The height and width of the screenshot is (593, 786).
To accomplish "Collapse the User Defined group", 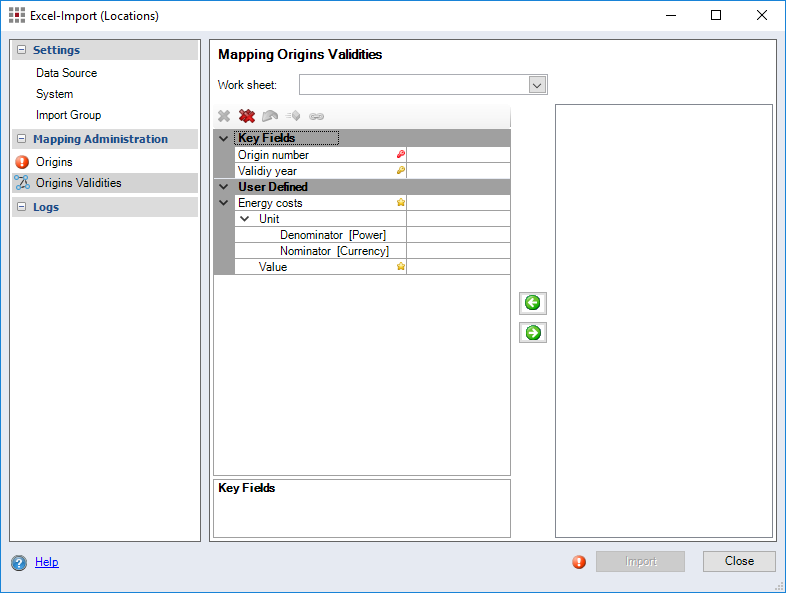I will (223, 187).
